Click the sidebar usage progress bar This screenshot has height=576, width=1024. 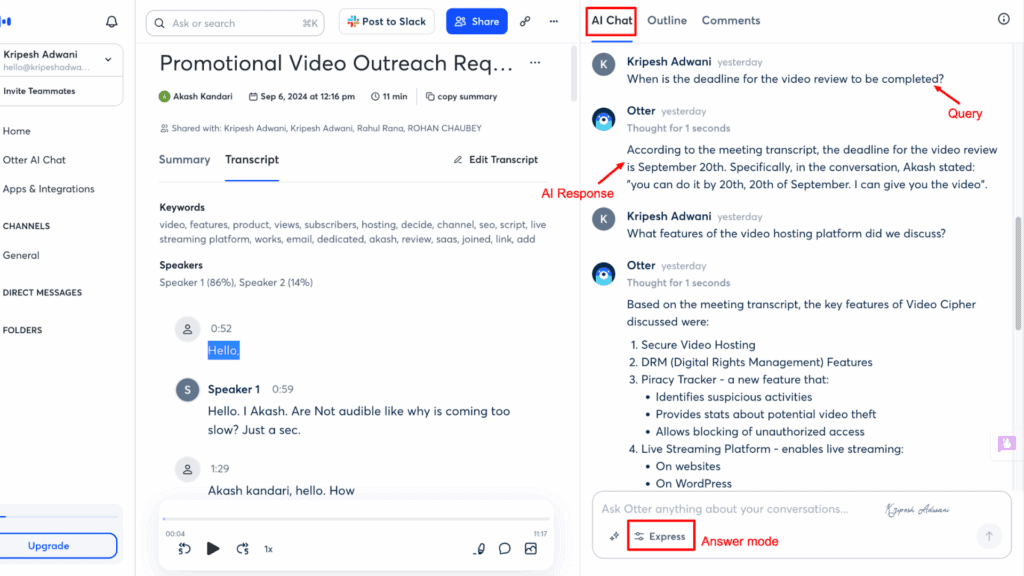tap(59, 517)
